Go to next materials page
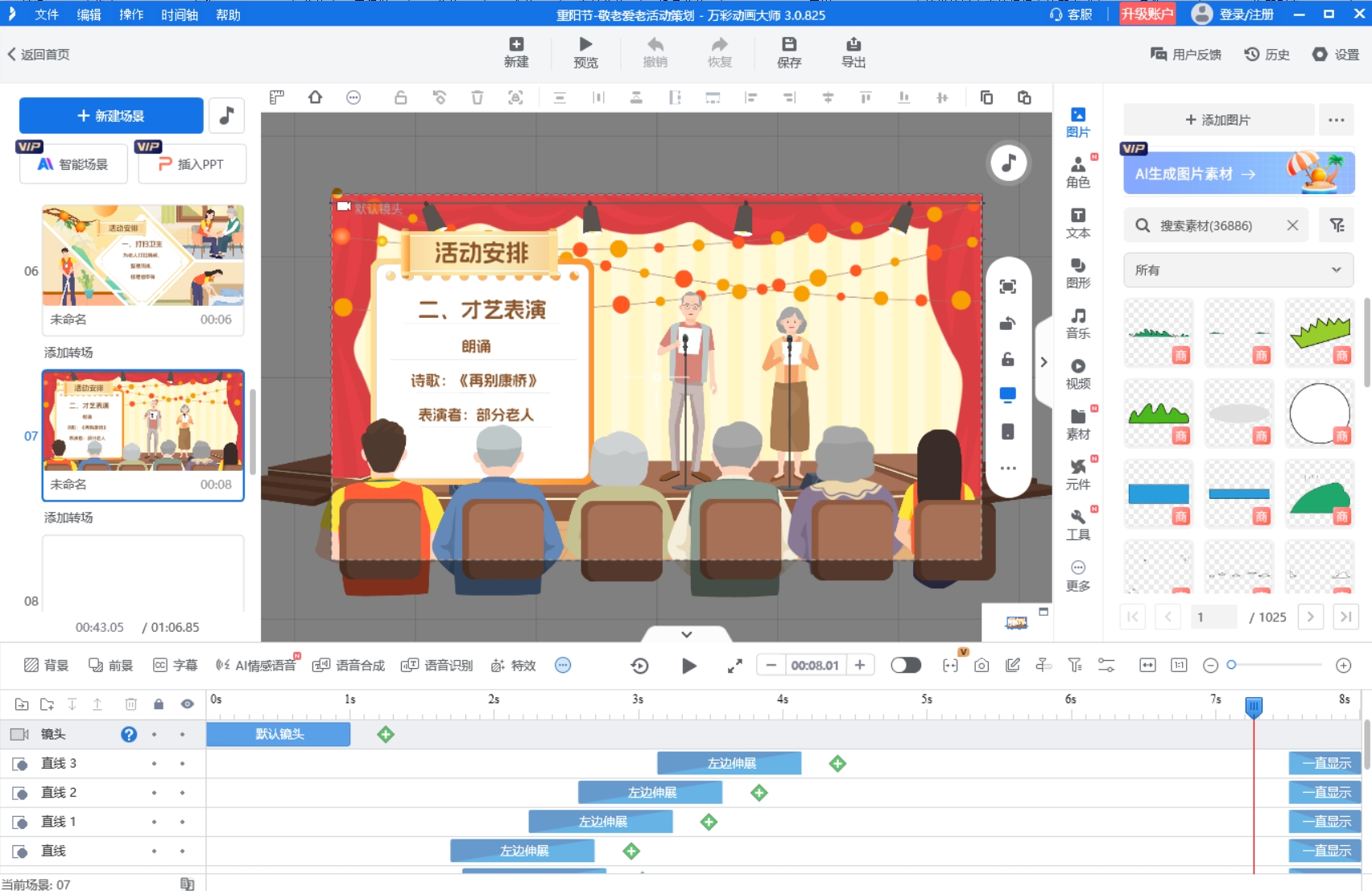Image resolution: width=1372 pixels, height=891 pixels. [x=1310, y=617]
